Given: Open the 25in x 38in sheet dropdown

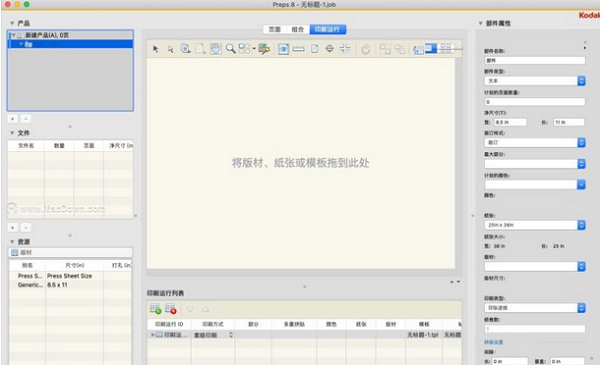Looking at the screenshot, I should 535,225.
